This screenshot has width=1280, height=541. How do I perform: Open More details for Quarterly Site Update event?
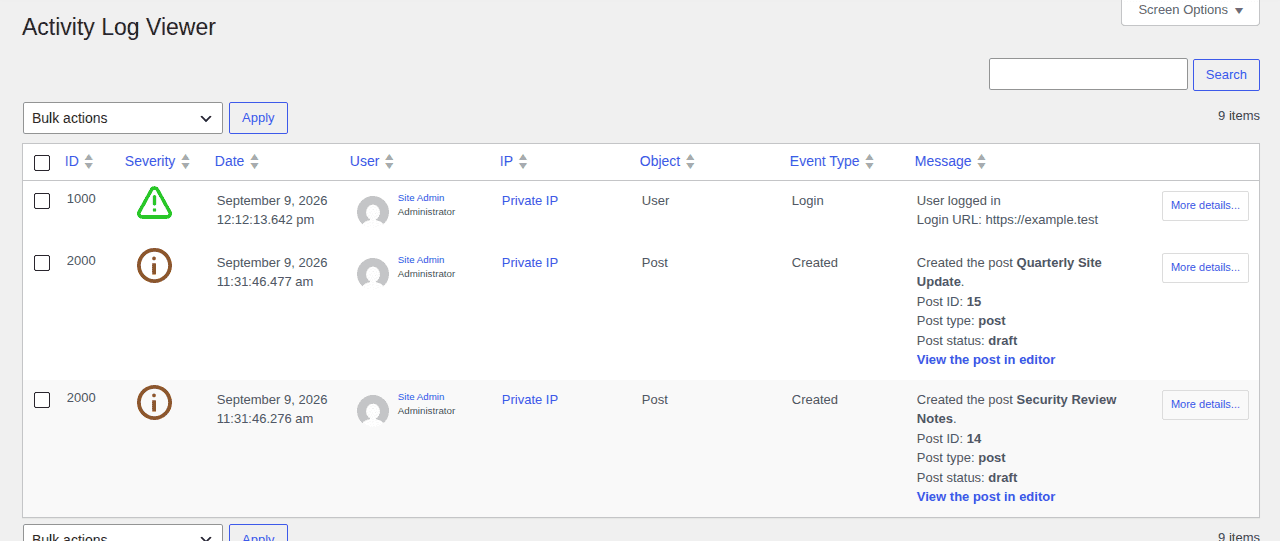1205,268
